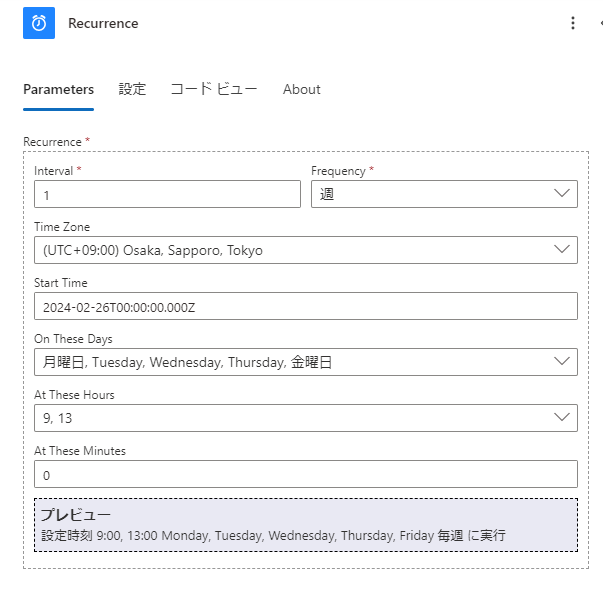
Task: Click the Frequency dropdown chevron arrow
Action: tap(562, 194)
